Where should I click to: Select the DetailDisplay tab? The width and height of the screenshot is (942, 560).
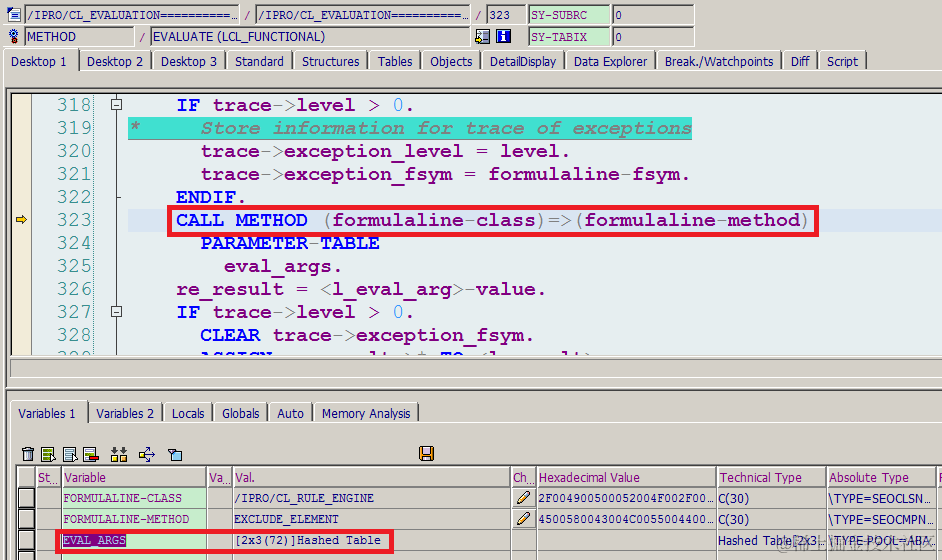(523, 61)
